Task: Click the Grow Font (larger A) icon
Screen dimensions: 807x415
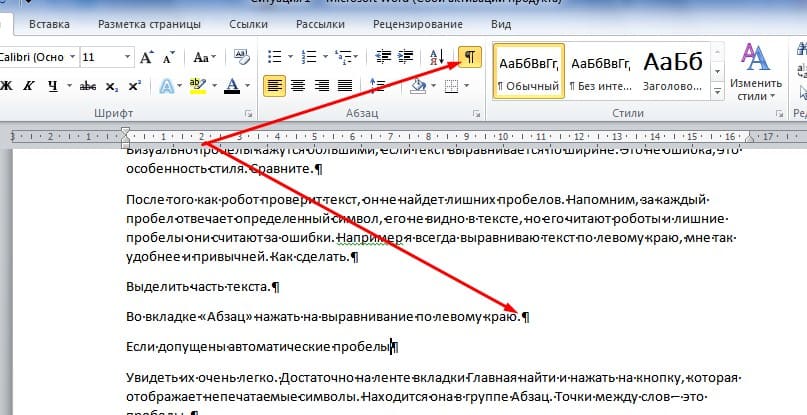Action: point(147,57)
